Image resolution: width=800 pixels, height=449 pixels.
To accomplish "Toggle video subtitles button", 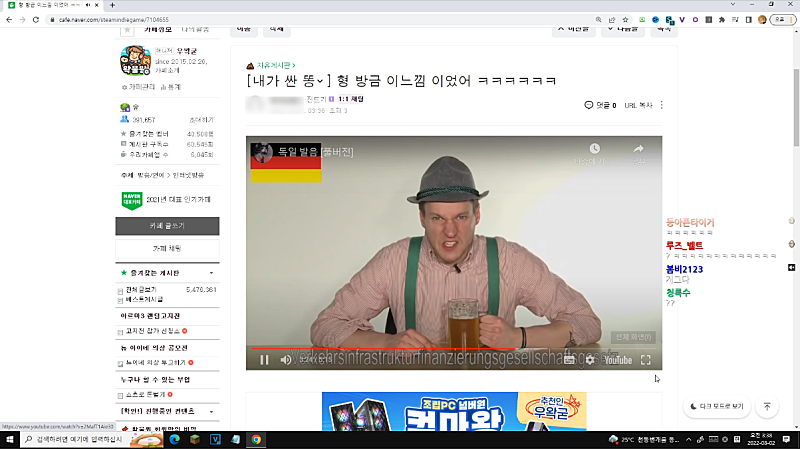I will click(569, 359).
